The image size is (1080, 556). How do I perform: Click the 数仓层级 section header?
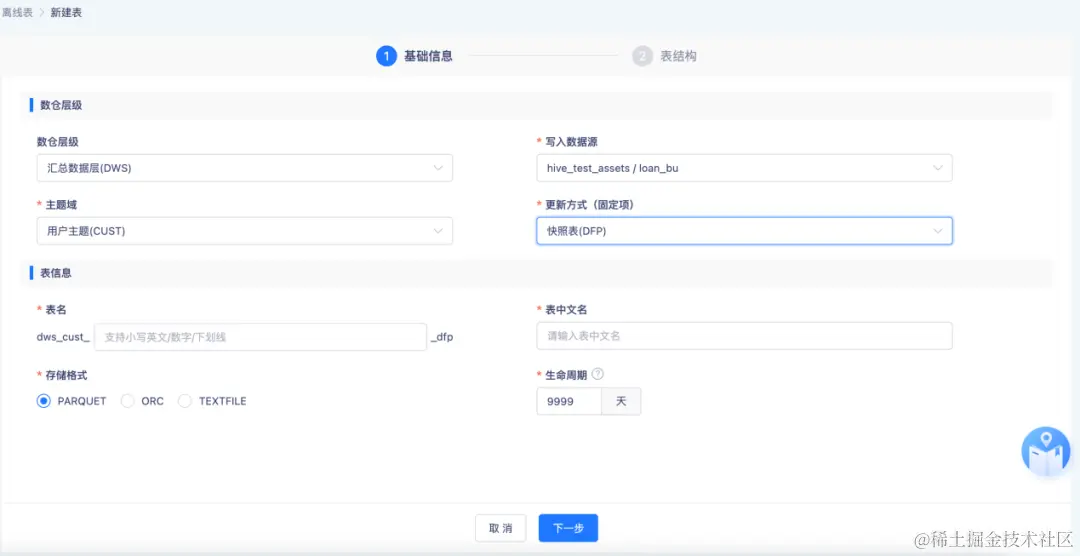61,105
